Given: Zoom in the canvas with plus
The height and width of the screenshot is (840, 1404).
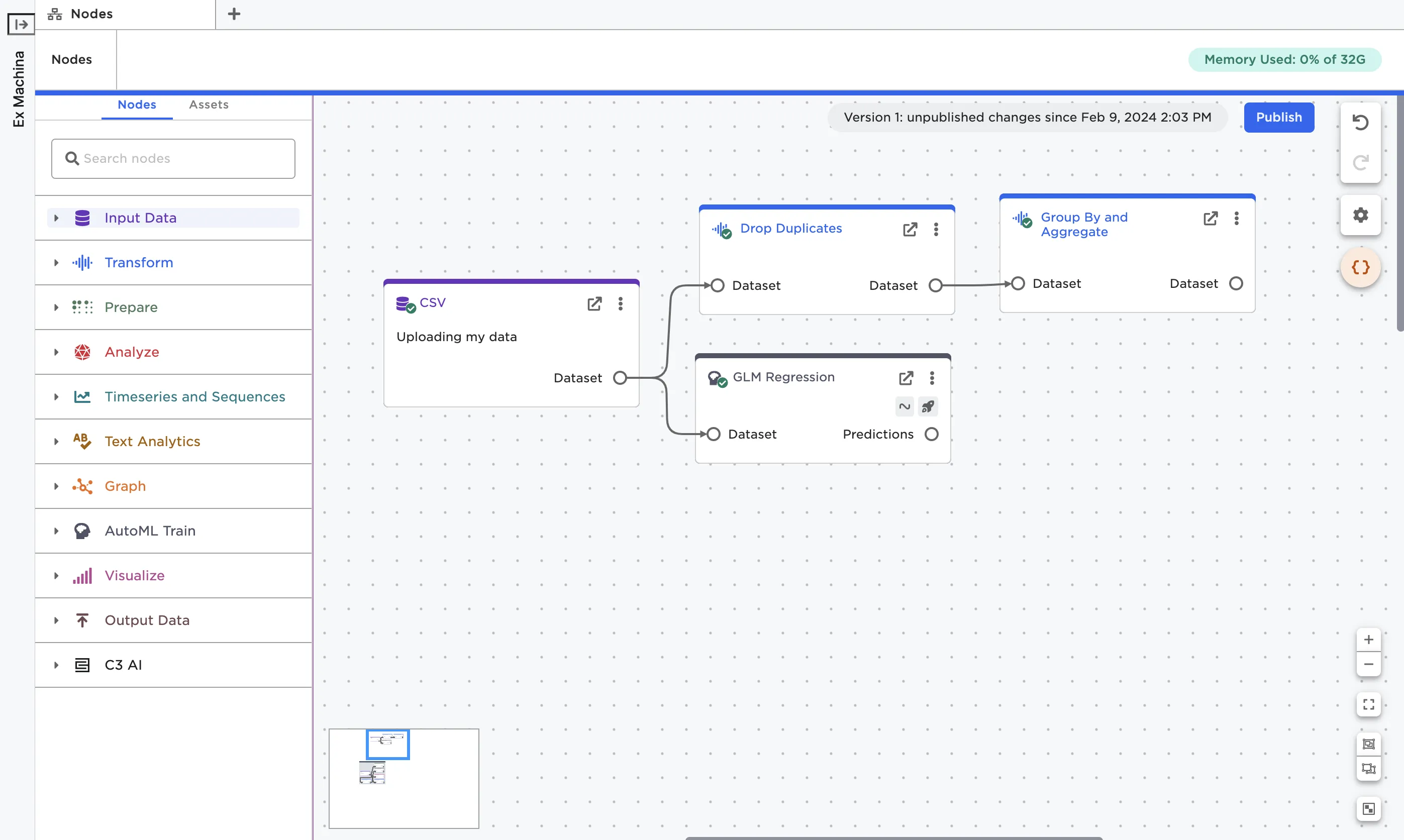Looking at the screenshot, I should coord(1368,640).
